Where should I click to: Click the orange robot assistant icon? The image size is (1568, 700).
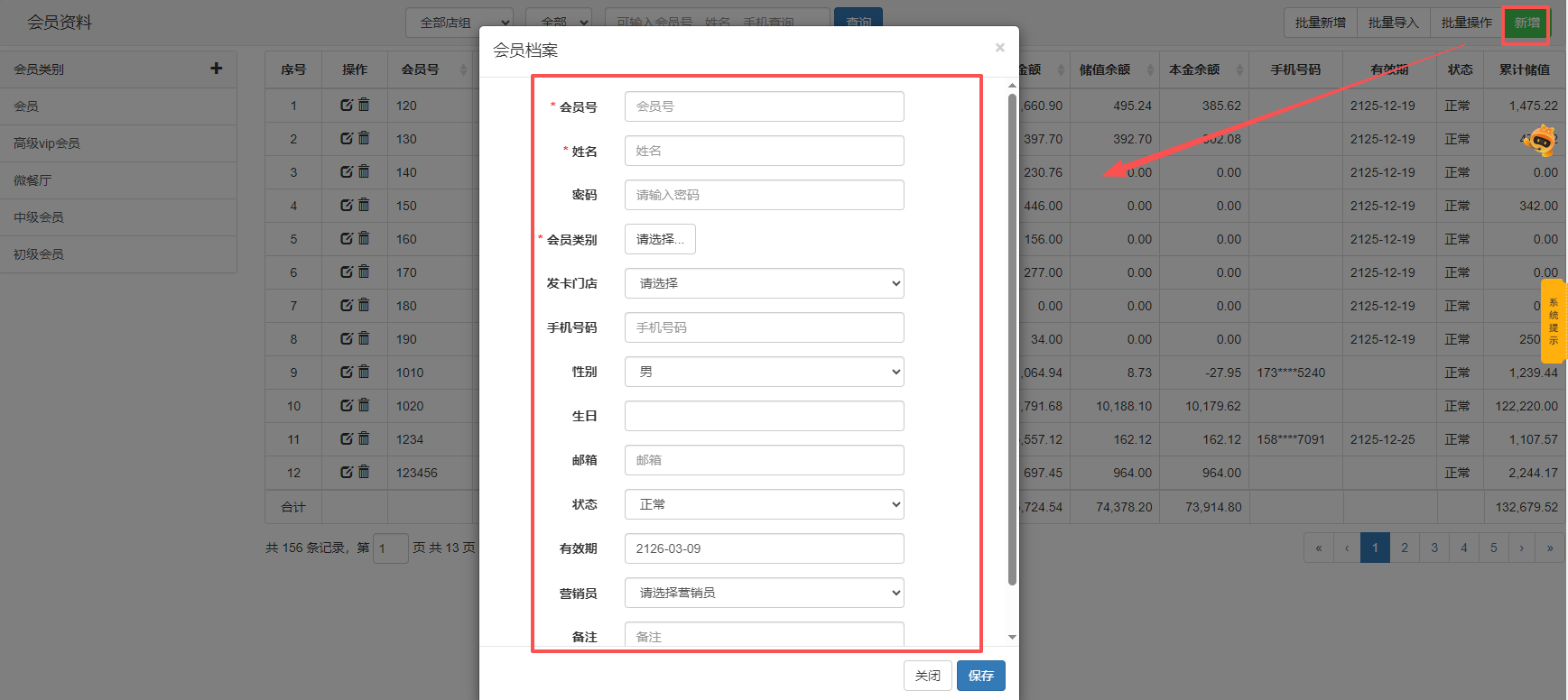coord(1541,141)
